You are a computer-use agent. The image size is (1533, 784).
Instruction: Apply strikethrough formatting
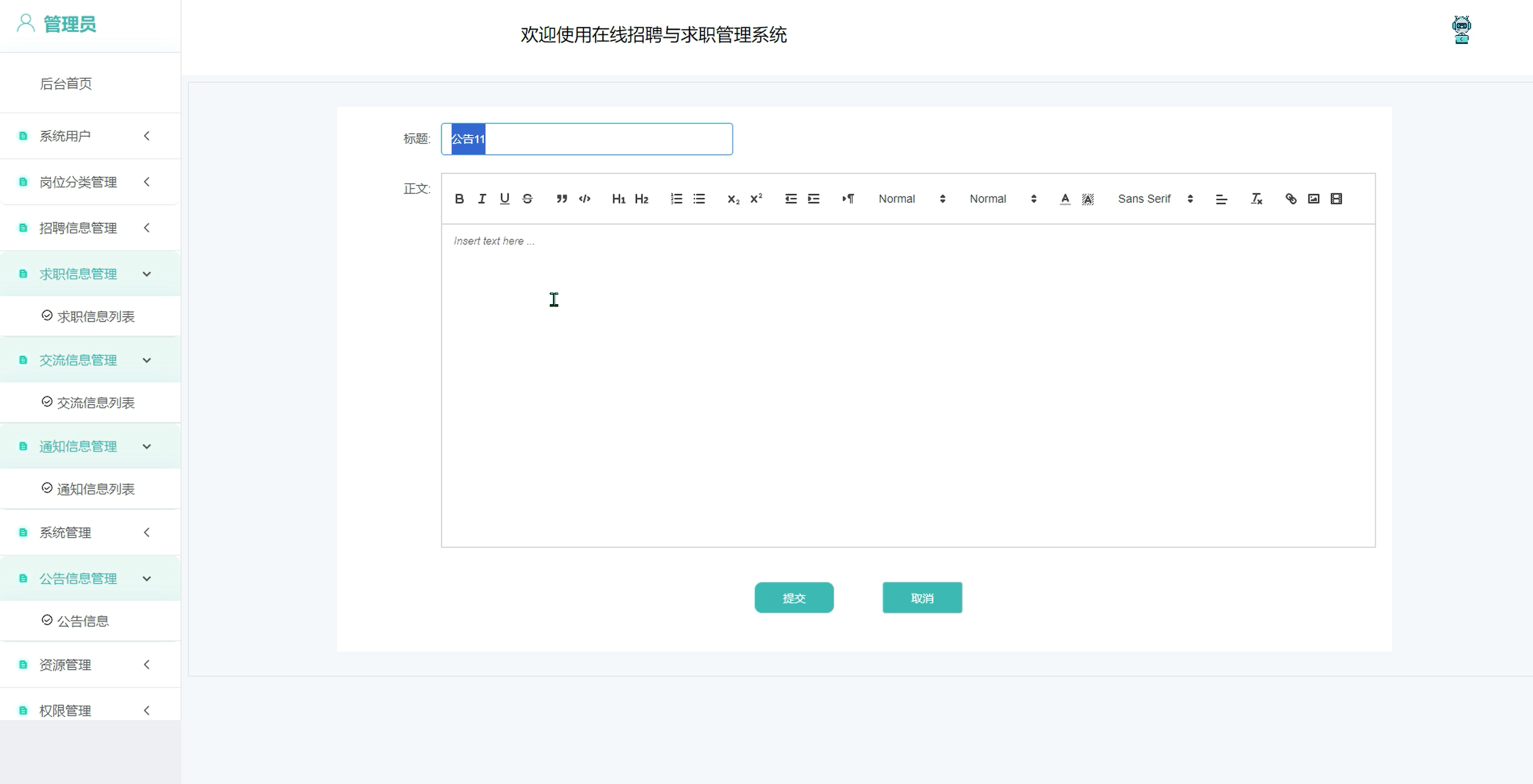click(527, 199)
